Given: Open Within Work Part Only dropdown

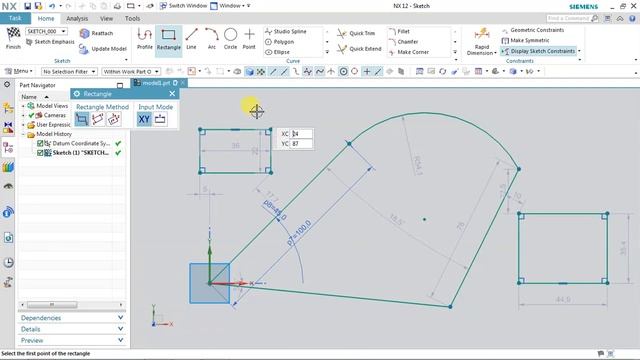Looking at the screenshot, I should (131, 71).
